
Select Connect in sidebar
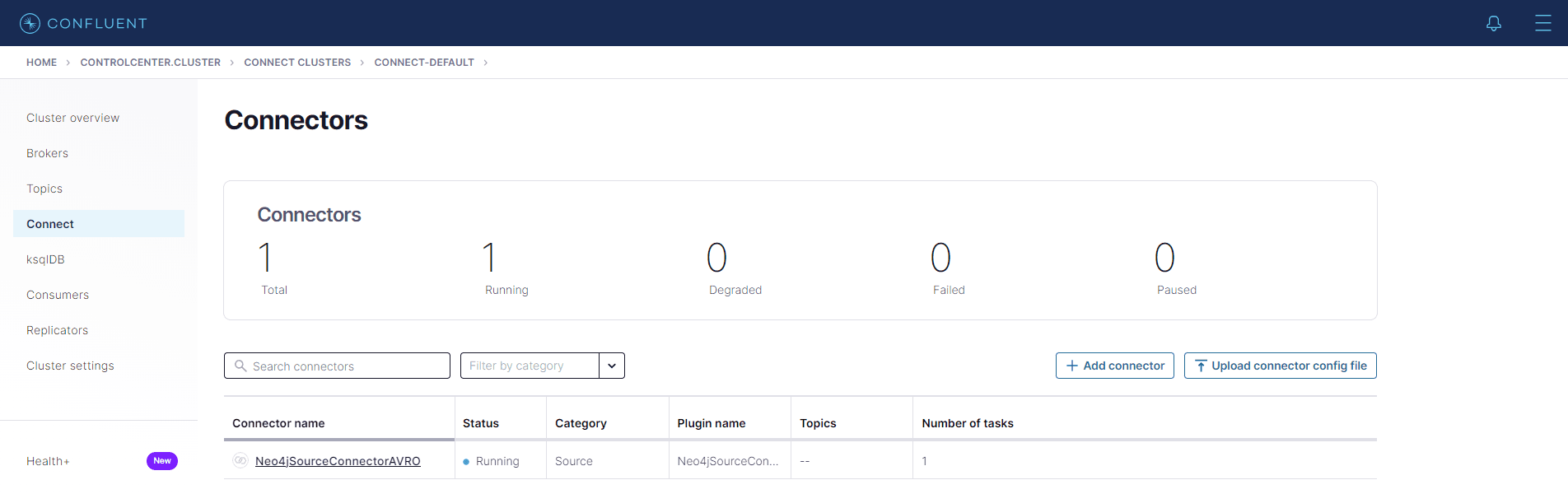[99, 224]
